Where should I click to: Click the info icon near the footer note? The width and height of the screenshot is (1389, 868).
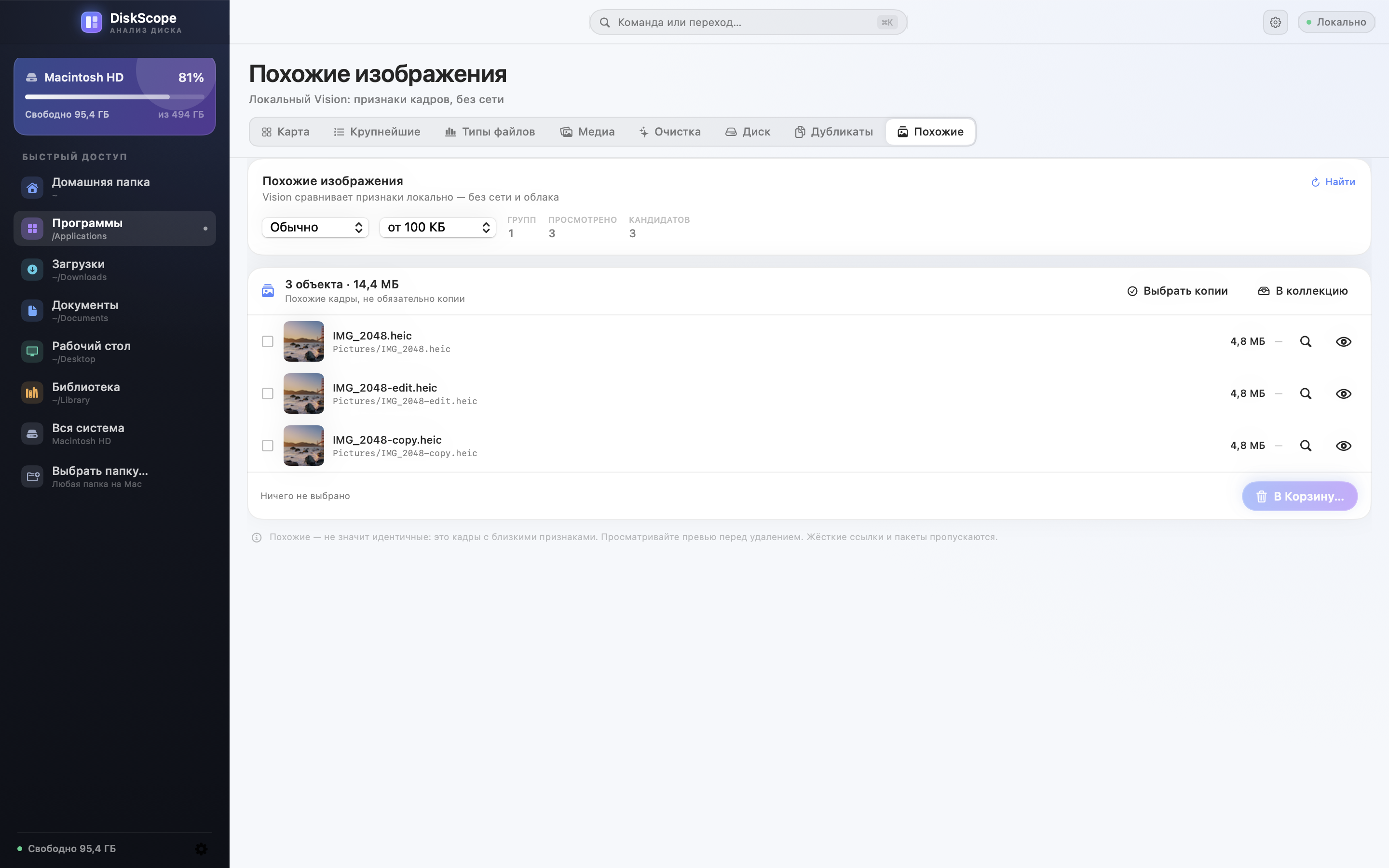coord(257,537)
